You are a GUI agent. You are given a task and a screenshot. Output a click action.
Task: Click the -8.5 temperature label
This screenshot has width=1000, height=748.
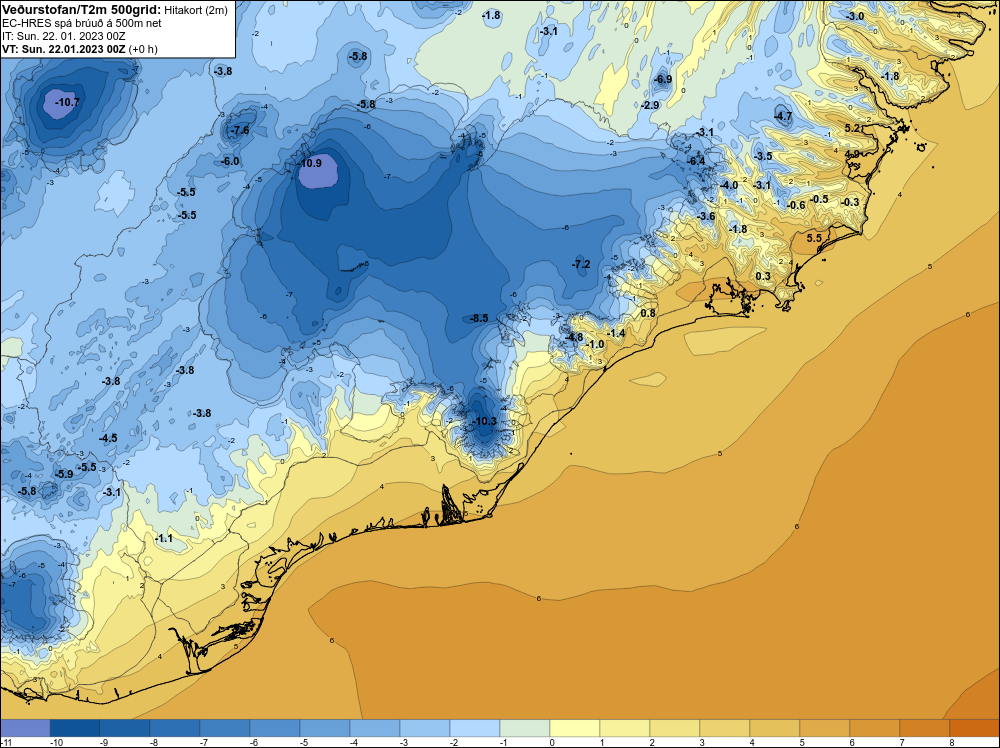tap(479, 318)
